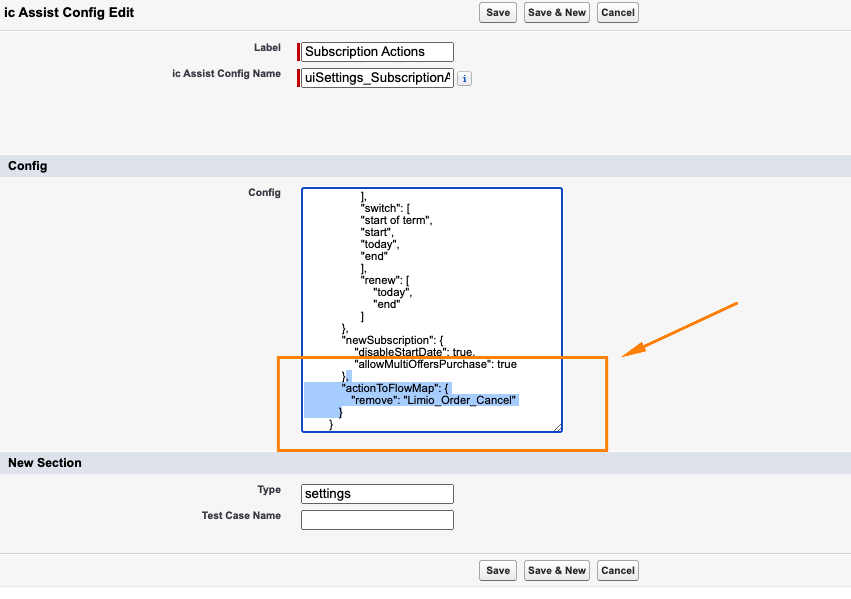851x599 pixels.
Task: Focus the Type field containing settings
Action: click(377, 493)
